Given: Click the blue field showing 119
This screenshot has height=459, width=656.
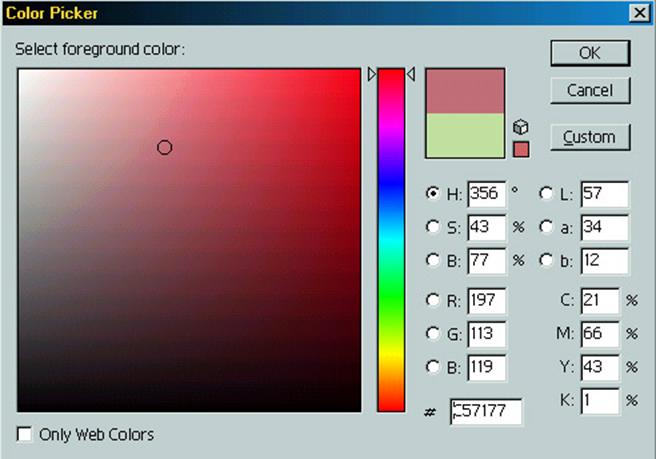Looking at the screenshot, I should coord(487,367).
